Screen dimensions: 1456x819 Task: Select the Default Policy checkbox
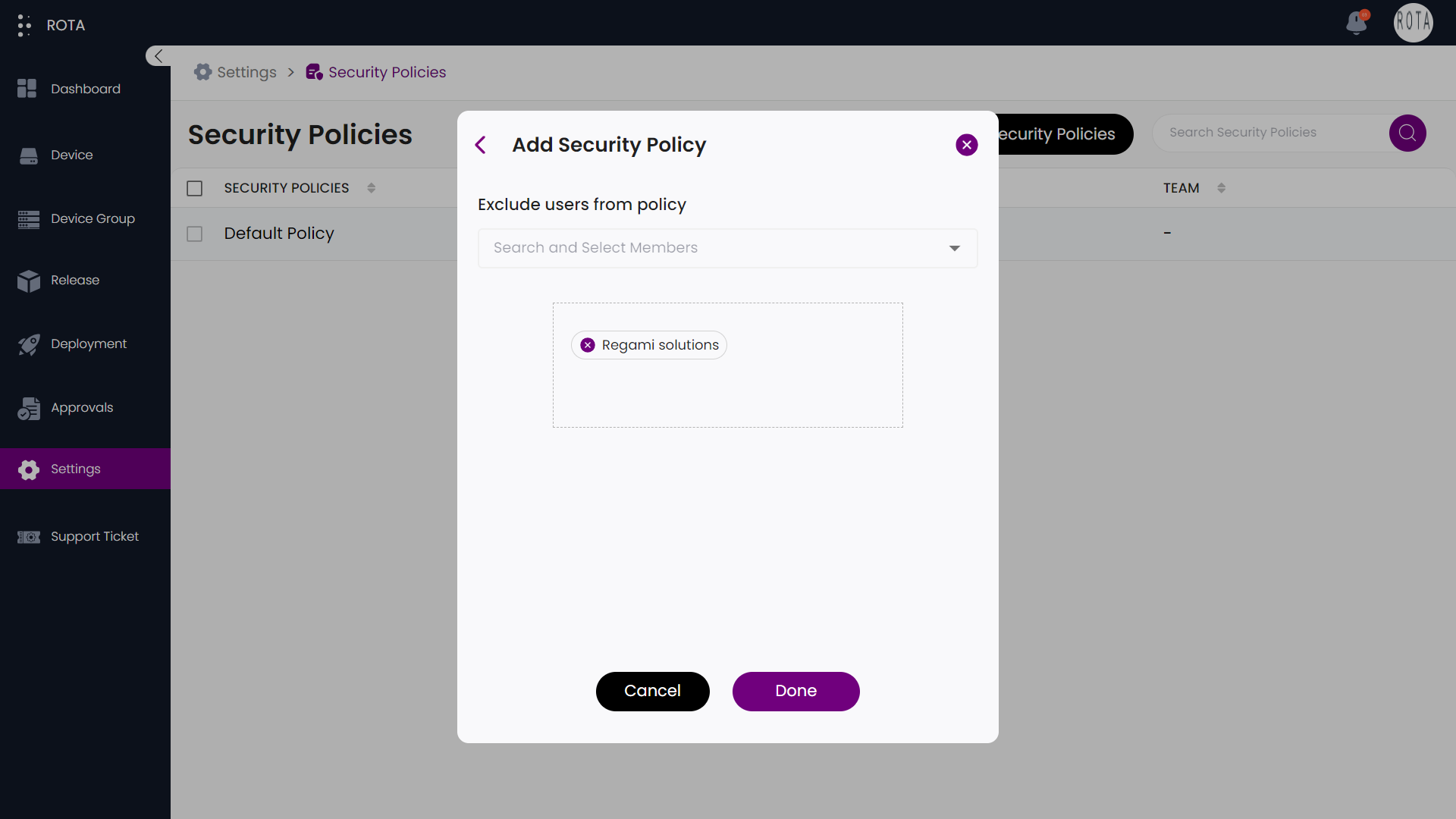(x=194, y=233)
